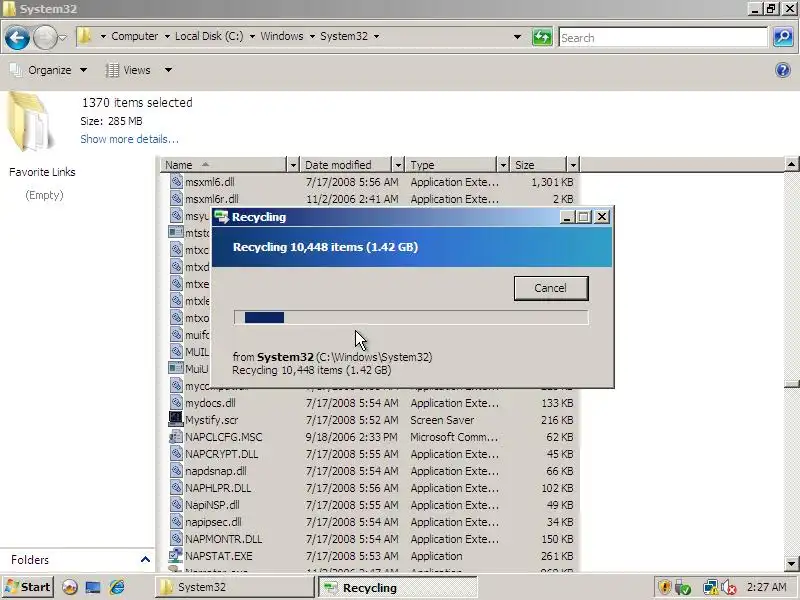
Task: Click the mydocs.dll file icon
Action: point(176,403)
